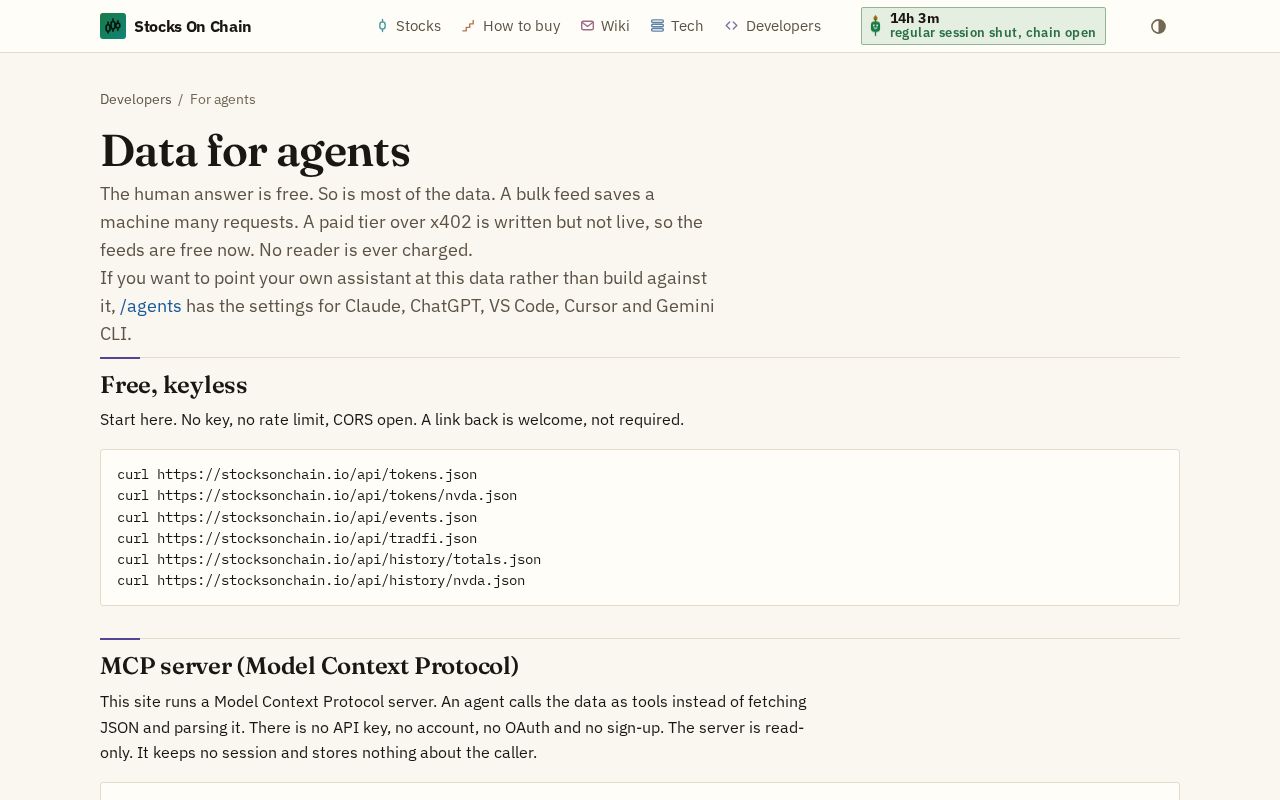Open the Developers navigation item

click(x=773, y=26)
